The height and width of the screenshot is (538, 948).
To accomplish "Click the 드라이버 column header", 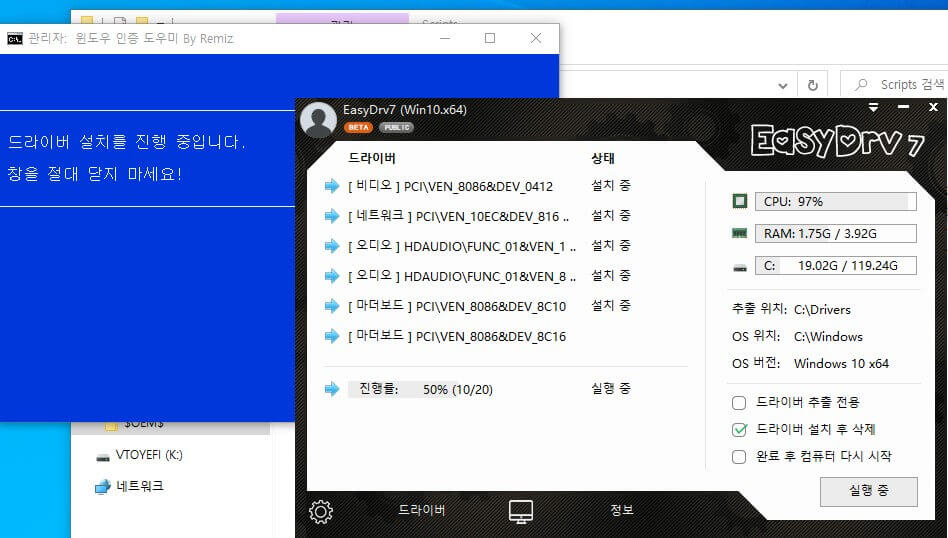I will click(372, 158).
